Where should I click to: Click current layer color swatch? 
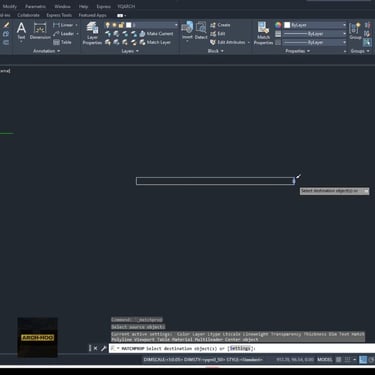[x=129, y=25]
